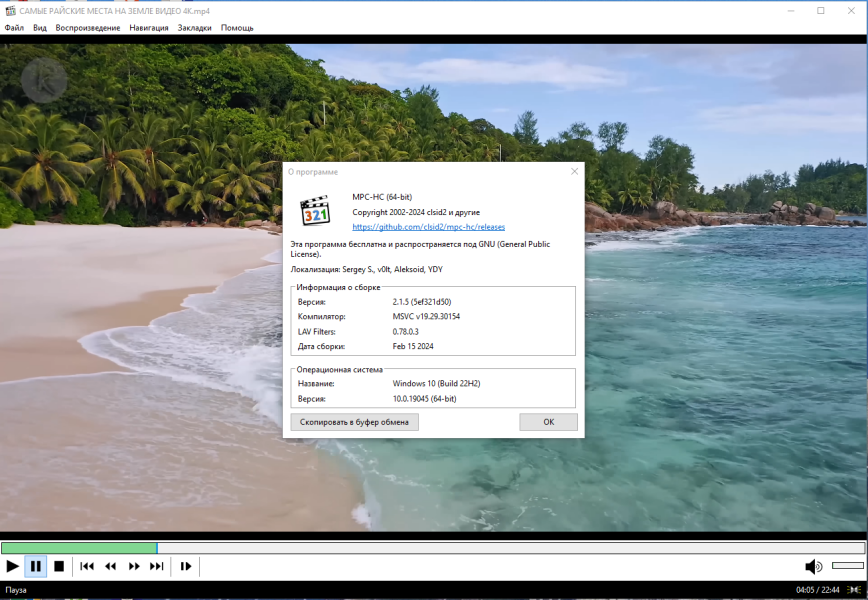The width and height of the screenshot is (868, 600).
Task: Open the Помощь menu
Action: click(x=237, y=28)
